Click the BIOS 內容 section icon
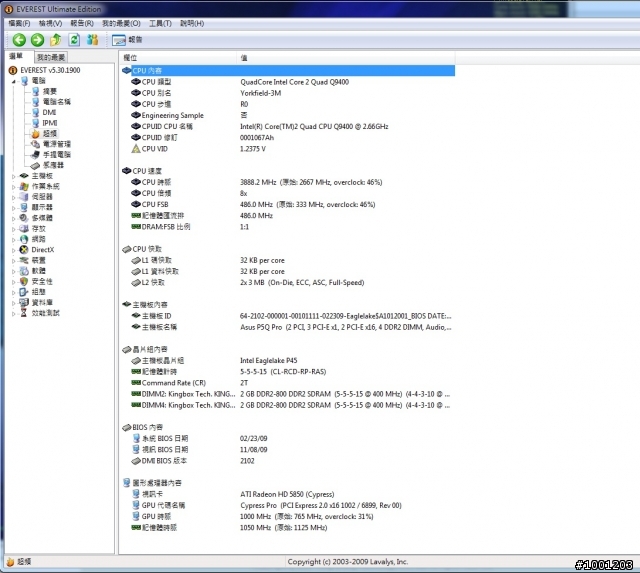Image resolution: width=640 pixels, height=573 pixels. click(127, 427)
